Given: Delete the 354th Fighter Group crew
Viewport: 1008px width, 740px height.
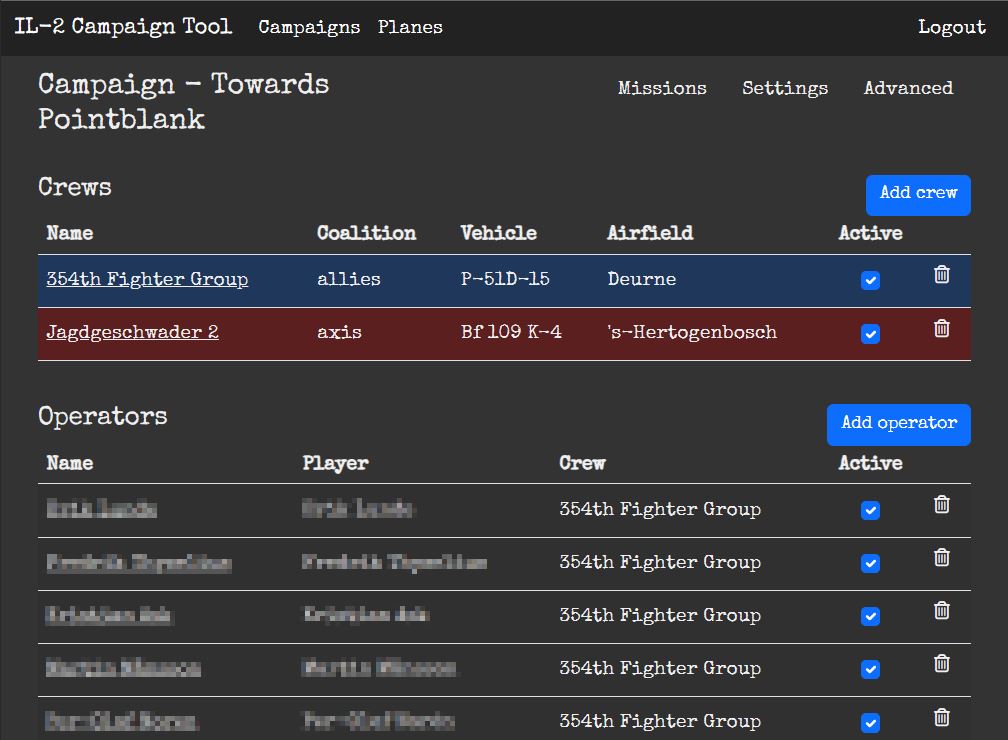Looking at the screenshot, I should click(941, 275).
